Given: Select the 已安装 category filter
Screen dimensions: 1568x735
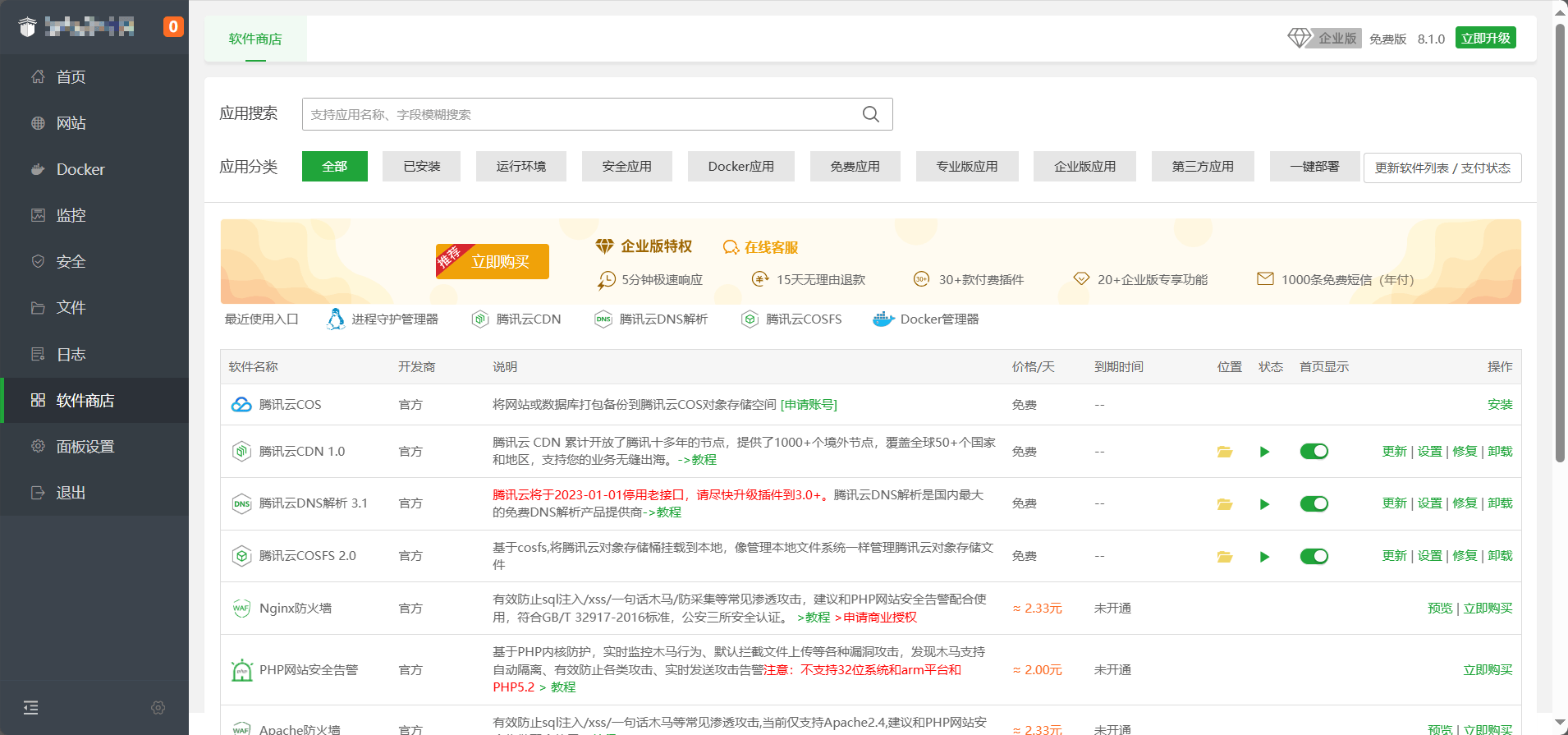Looking at the screenshot, I should pos(421,167).
